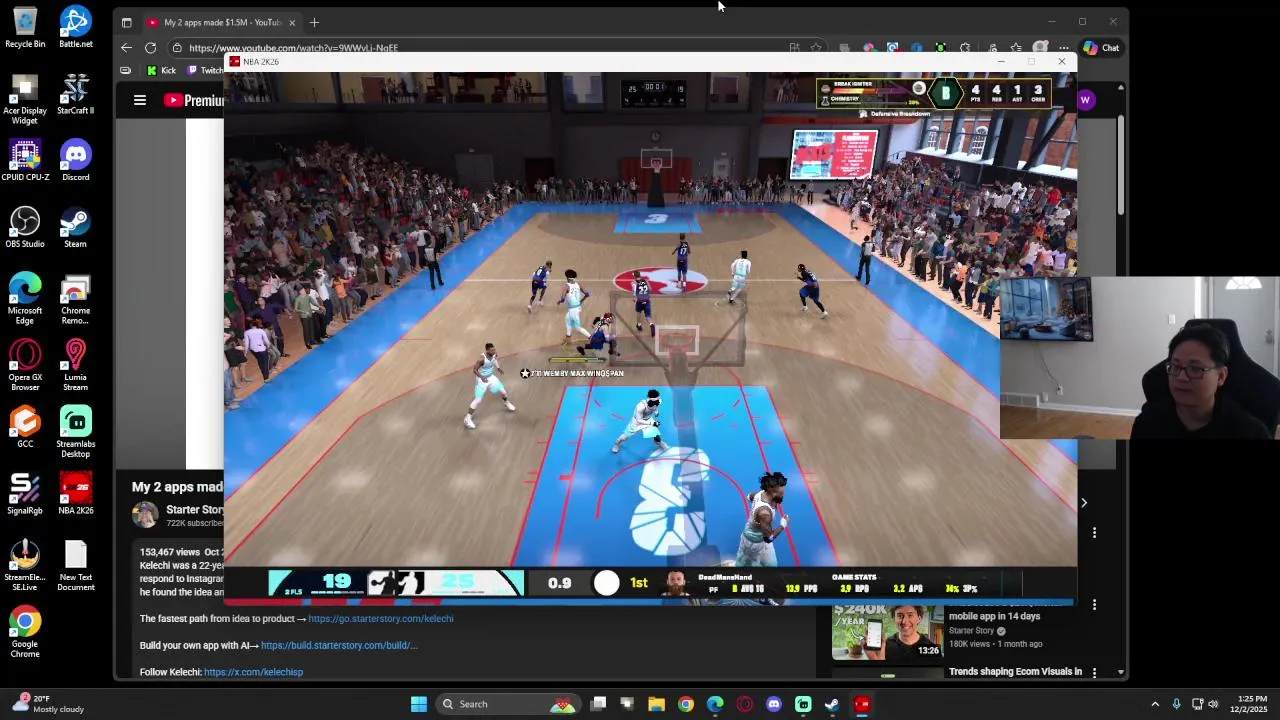This screenshot has height=720, width=1280.
Task: Open the browser tab actions menu
Action: tap(126, 22)
